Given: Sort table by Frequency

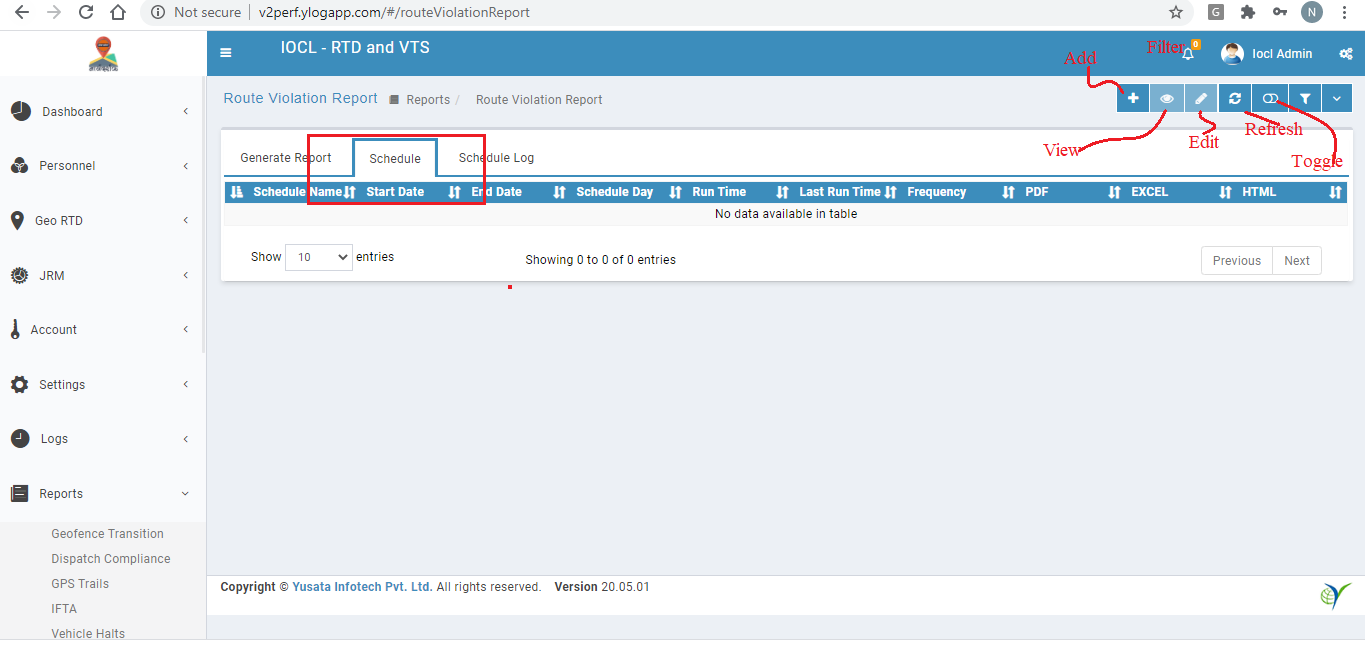Looking at the screenshot, I should coord(959,192).
